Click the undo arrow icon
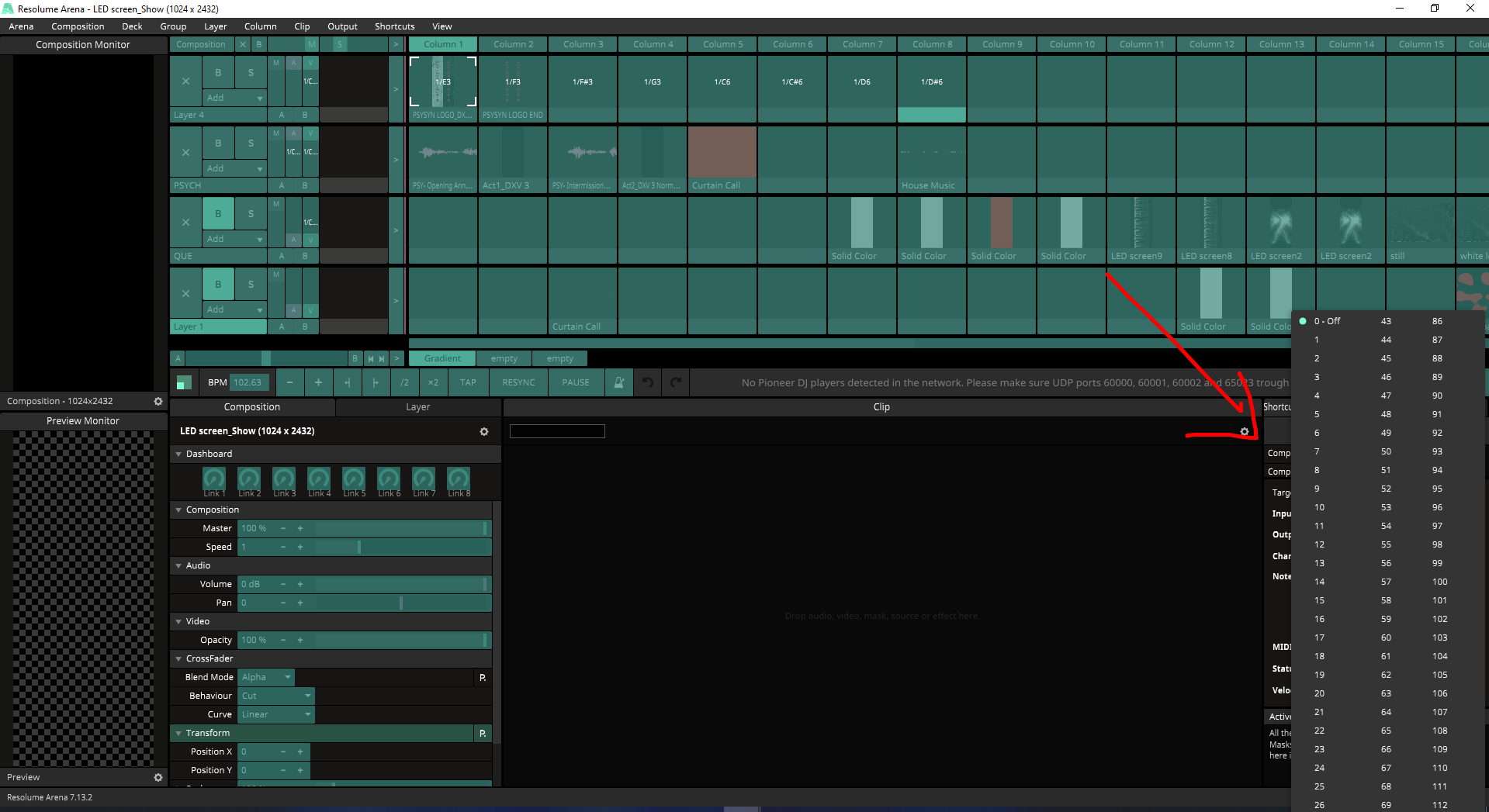1489x812 pixels. (x=647, y=382)
